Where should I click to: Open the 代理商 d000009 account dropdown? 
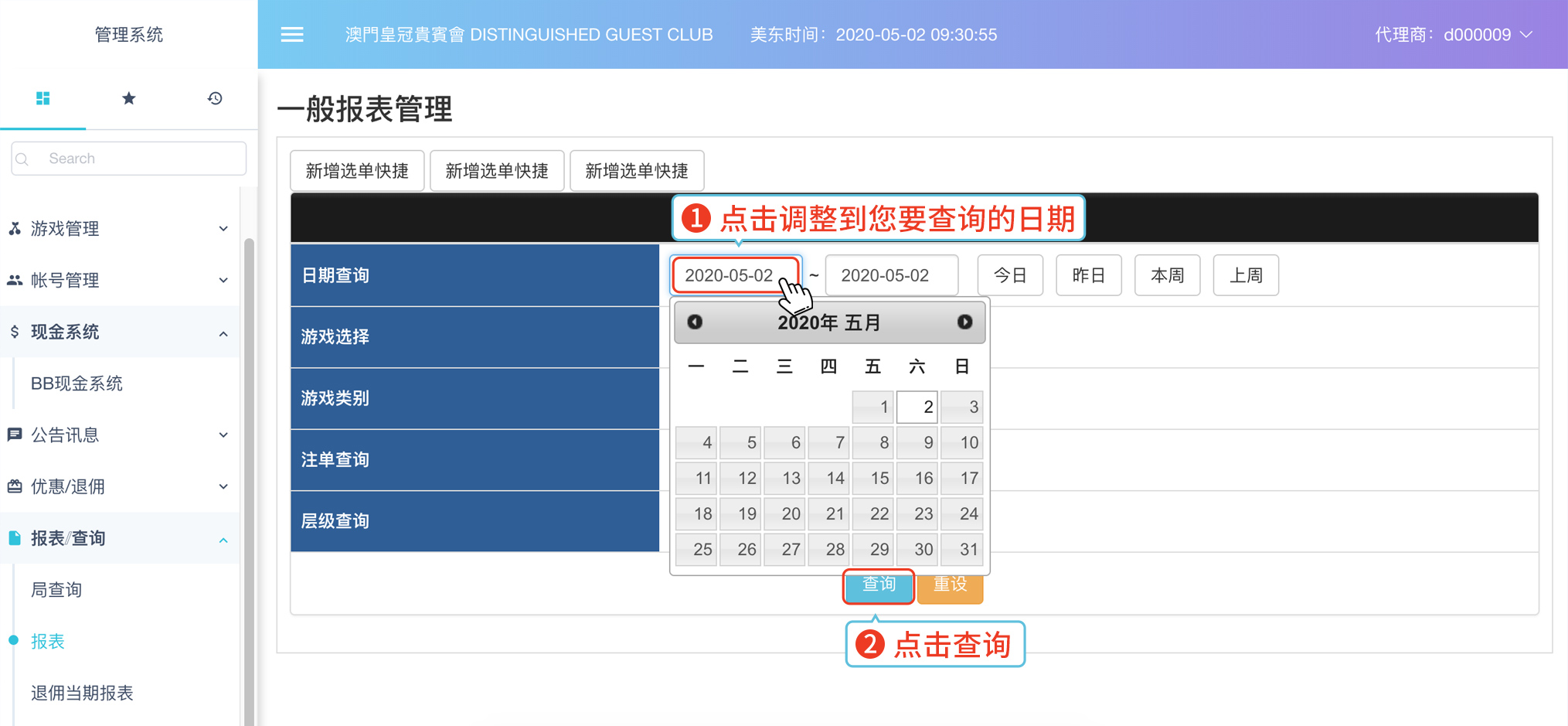[1453, 35]
